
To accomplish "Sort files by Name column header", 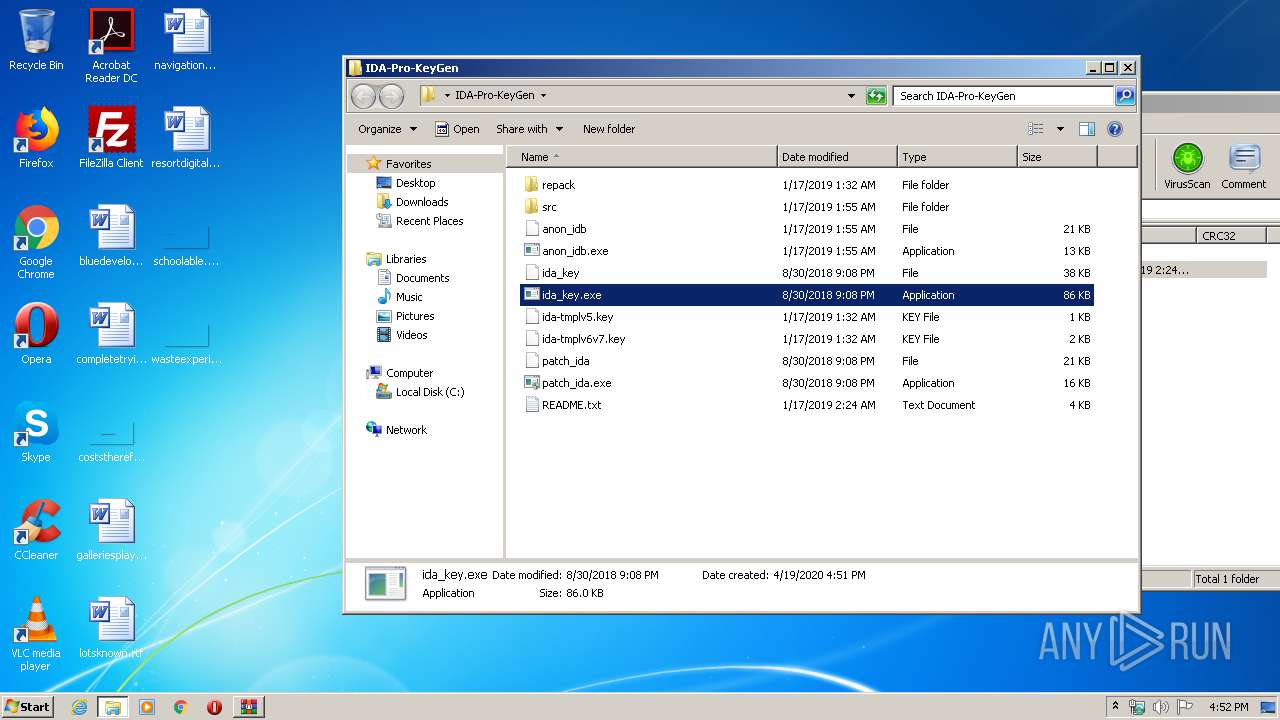I will tap(642, 157).
